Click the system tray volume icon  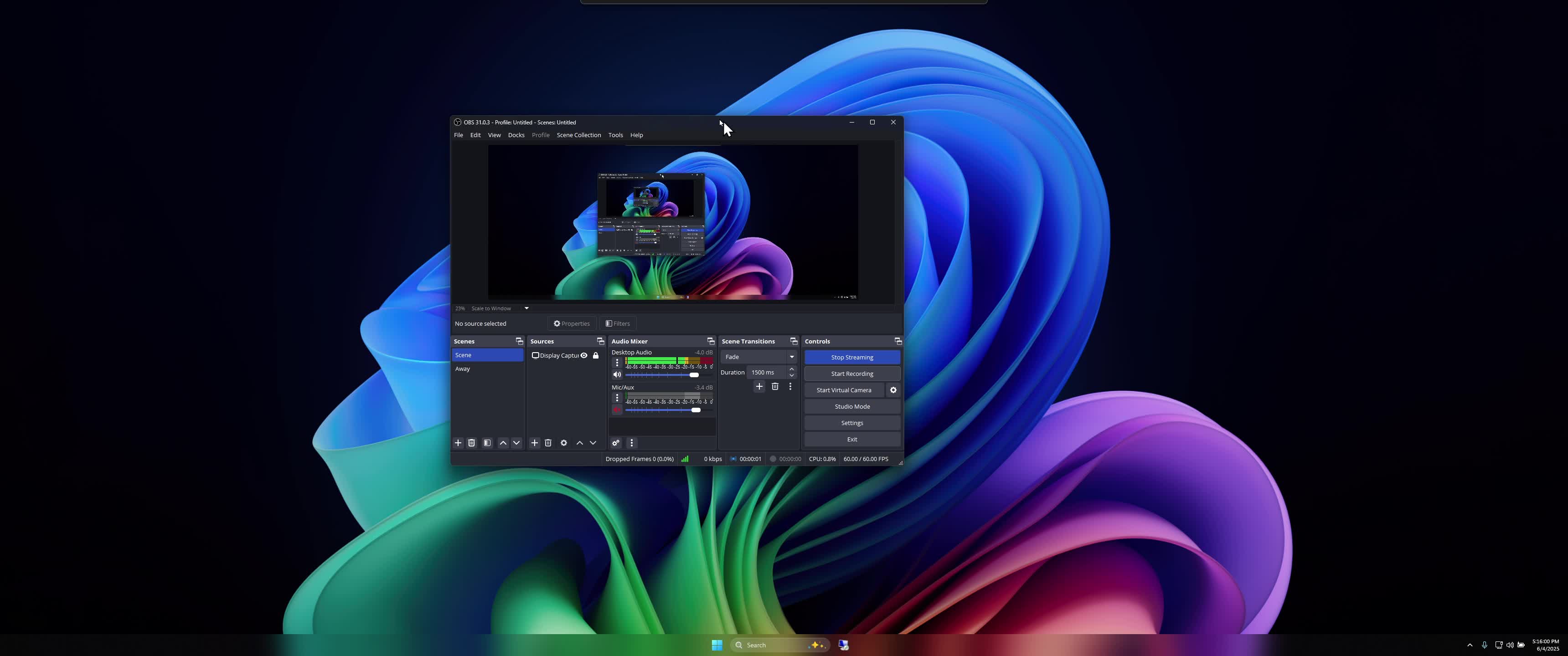pos(1510,645)
